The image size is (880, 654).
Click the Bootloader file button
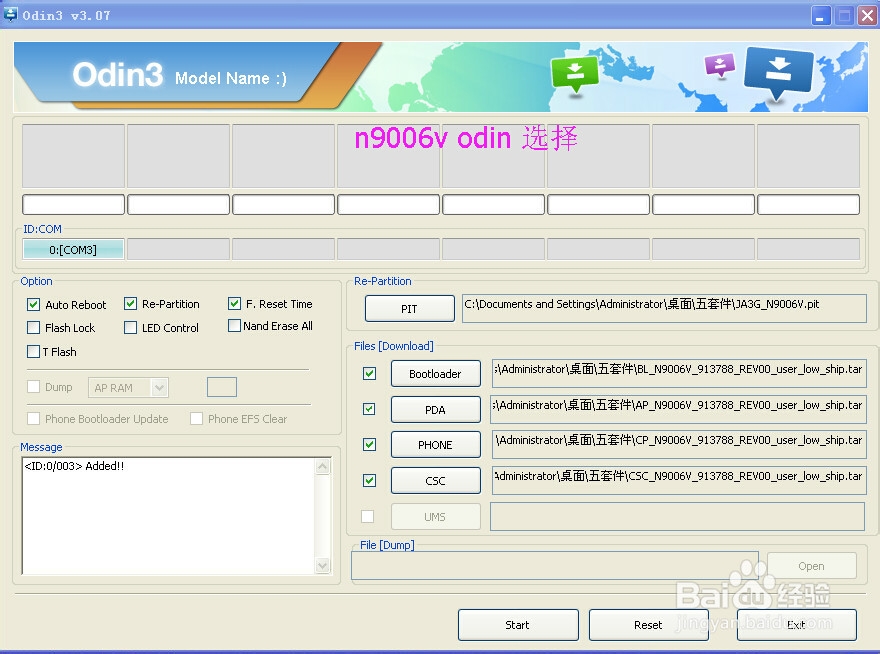[436, 374]
